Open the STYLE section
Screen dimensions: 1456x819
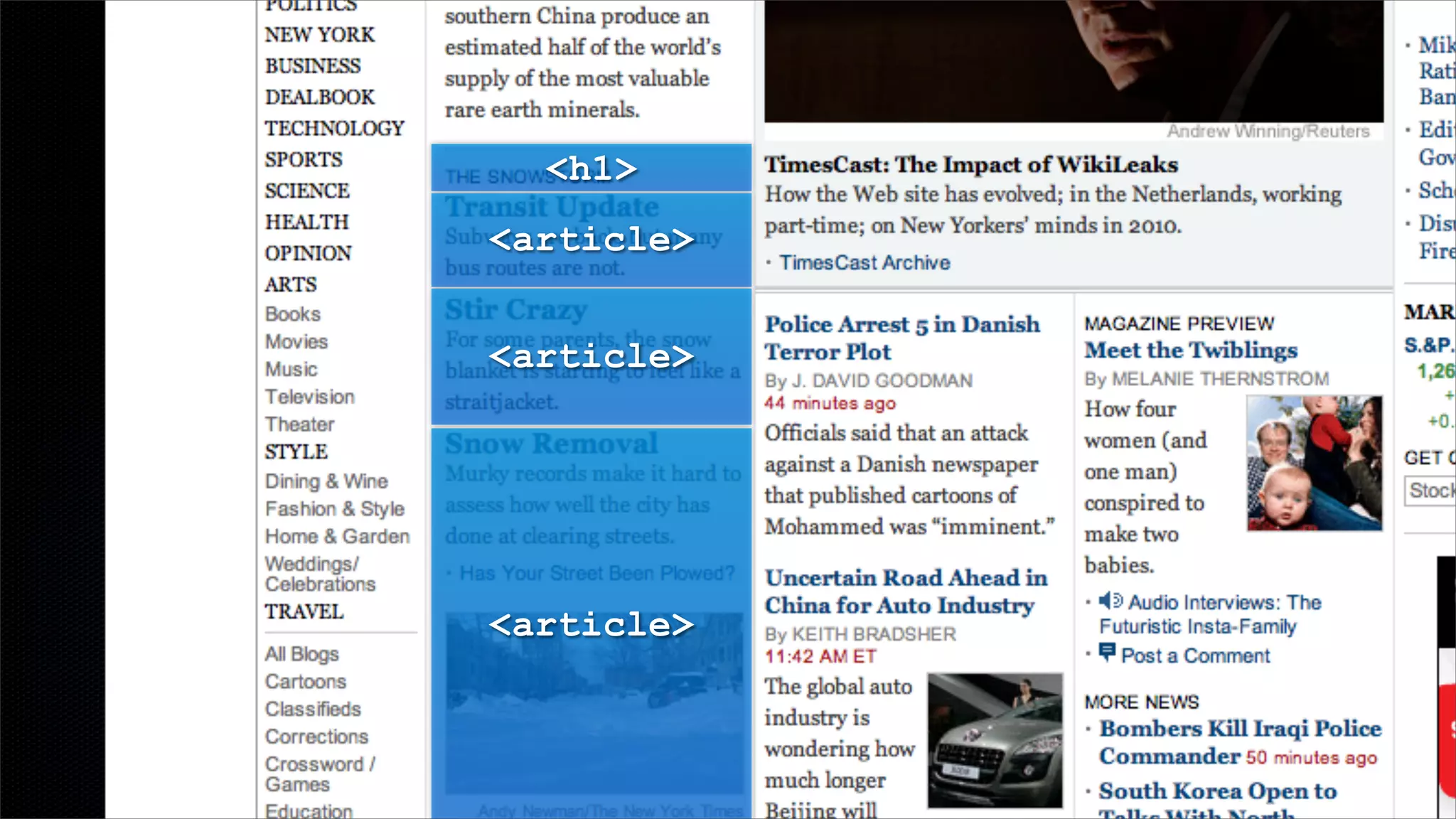(x=296, y=452)
